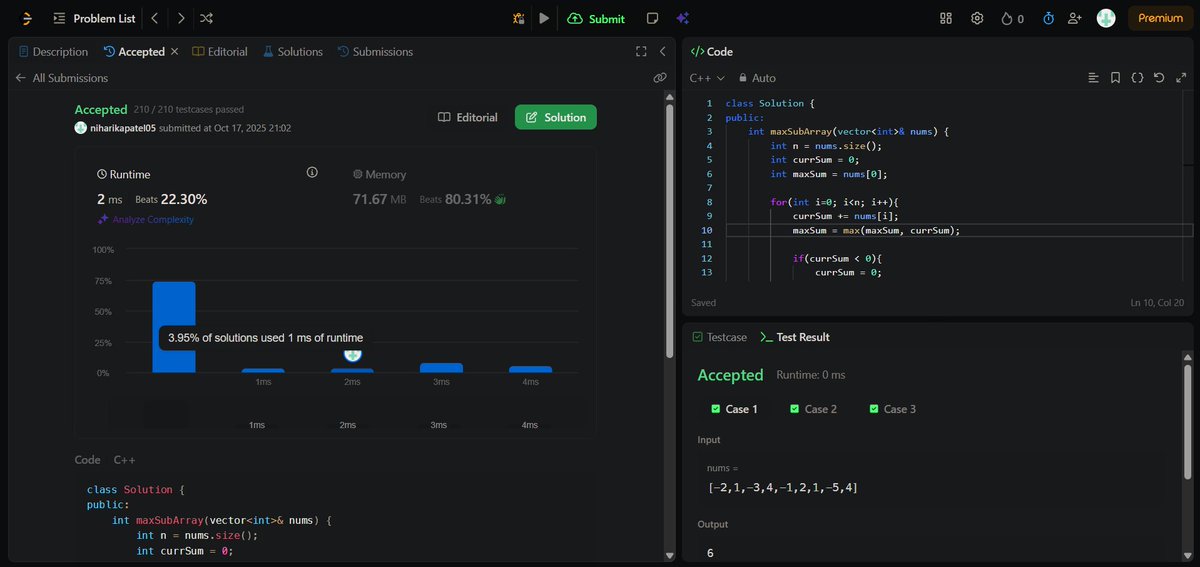Click the LeetCode logo icon

pyautogui.click(x=27, y=18)
